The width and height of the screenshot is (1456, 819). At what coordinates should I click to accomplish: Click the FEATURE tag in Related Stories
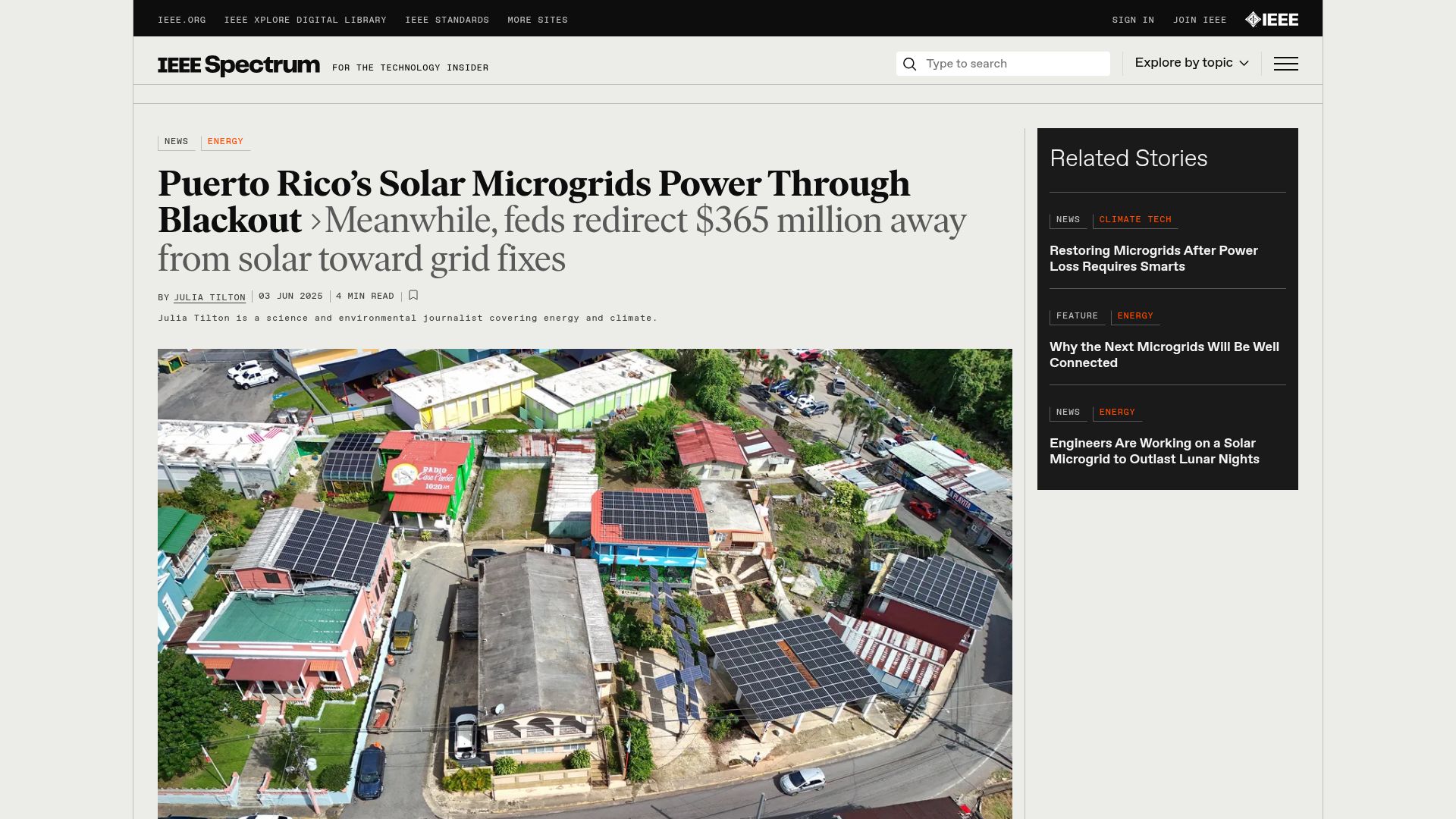pyautogui.click(x=1078, y=316)
